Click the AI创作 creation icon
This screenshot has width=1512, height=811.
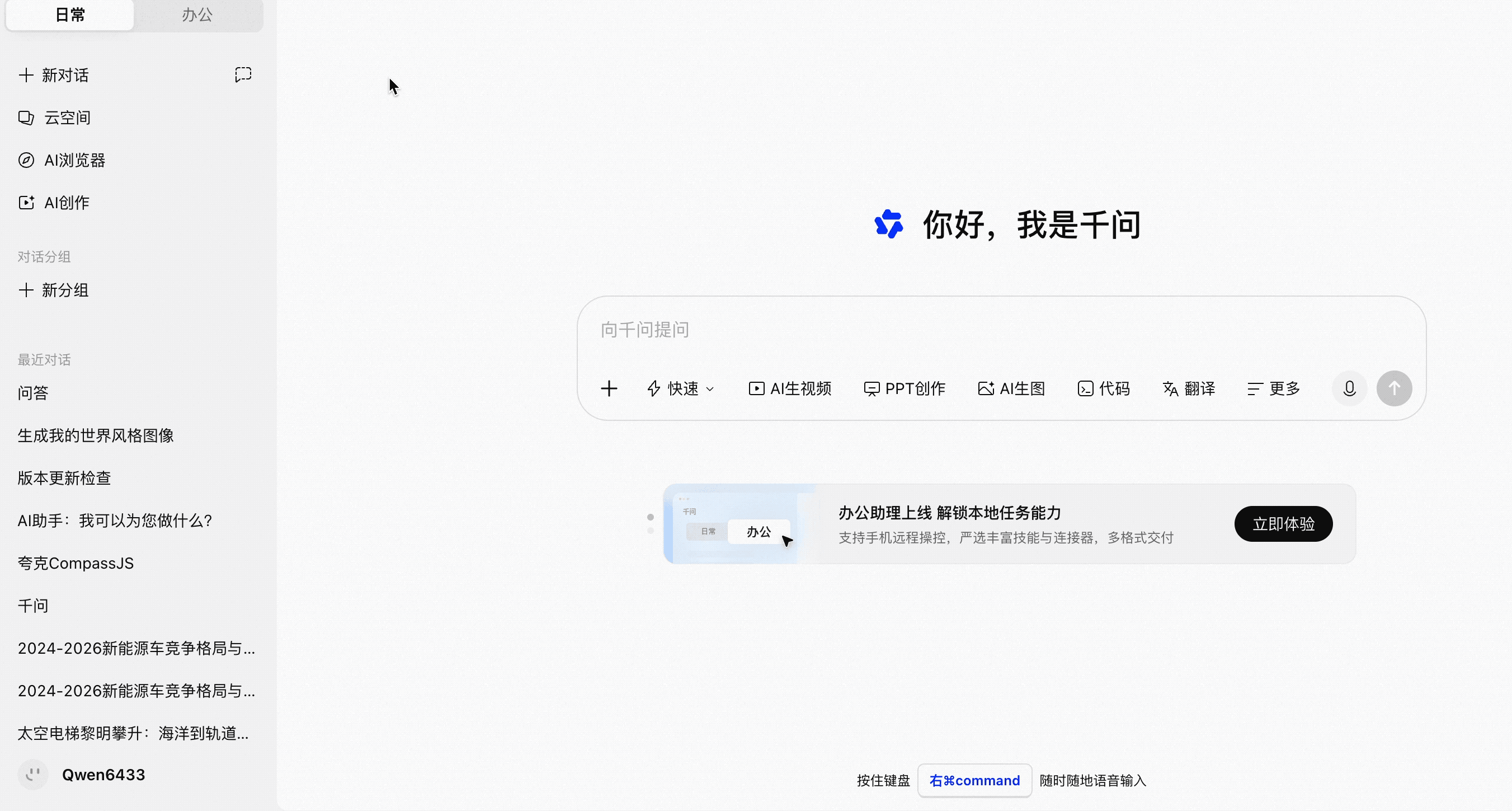point(26,203)
